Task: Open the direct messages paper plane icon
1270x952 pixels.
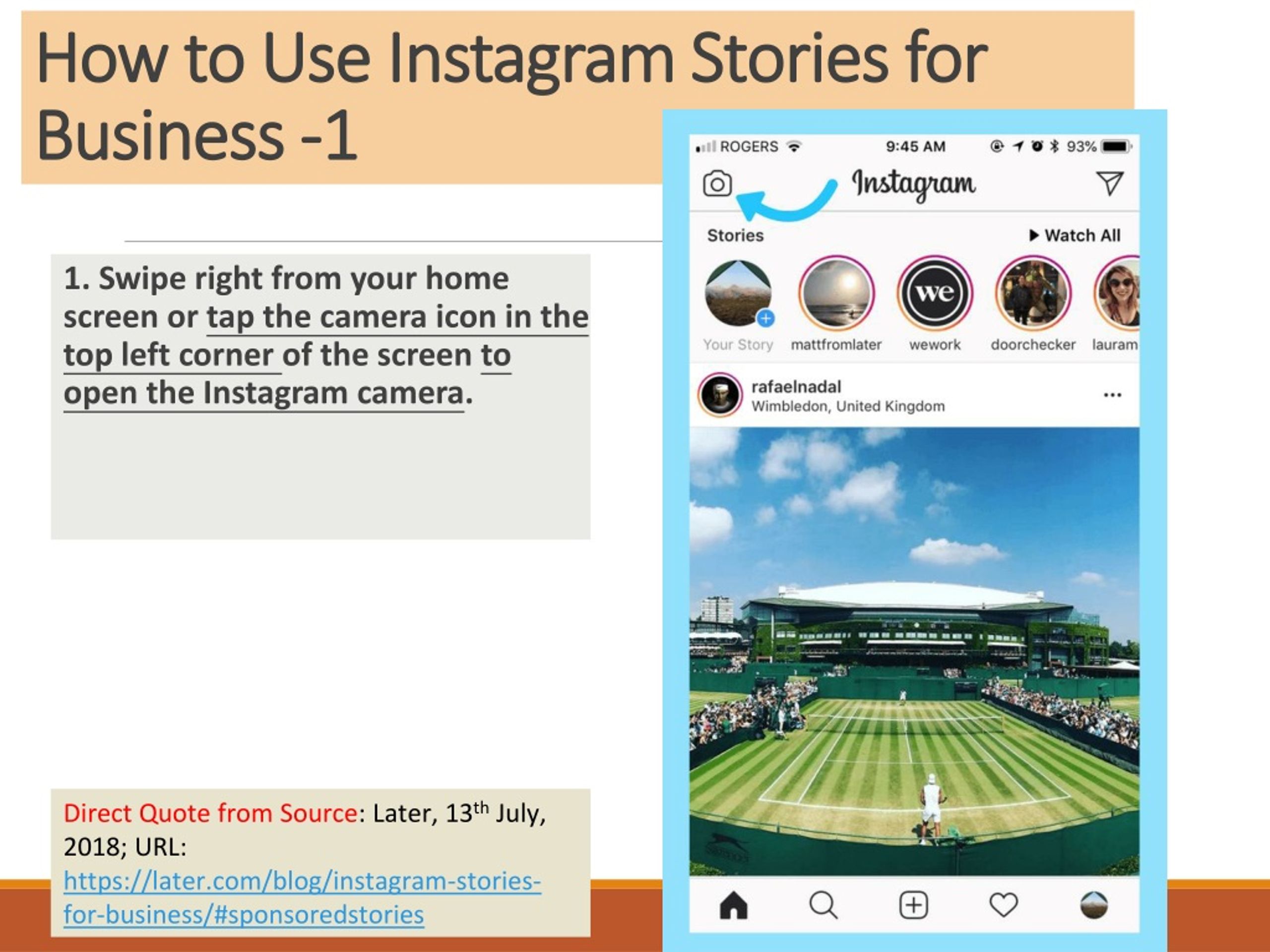Action: [1109, 183]
